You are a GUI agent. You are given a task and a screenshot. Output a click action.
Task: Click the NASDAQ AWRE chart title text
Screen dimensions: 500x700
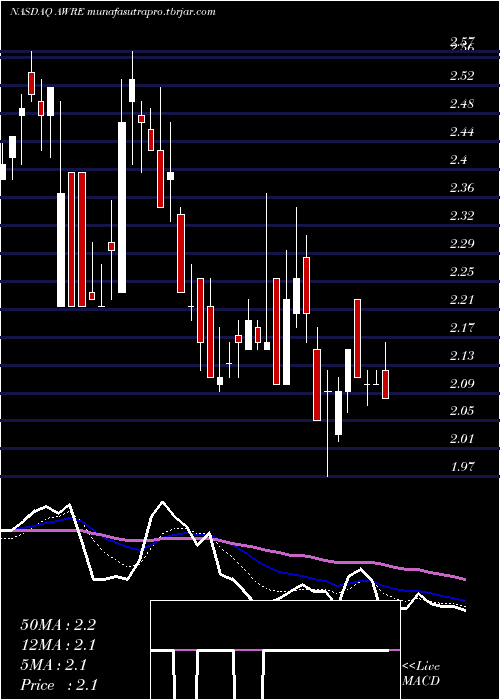pyautogui.click(x=112, y=12)
